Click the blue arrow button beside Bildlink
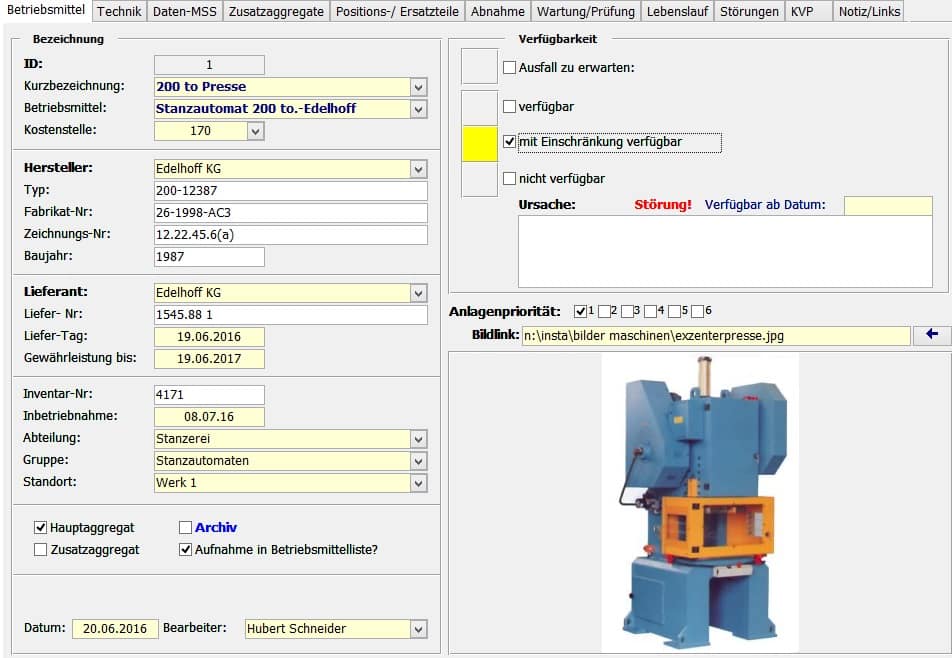Viewport: 952px width, 658px height. (x=932, y=335)
